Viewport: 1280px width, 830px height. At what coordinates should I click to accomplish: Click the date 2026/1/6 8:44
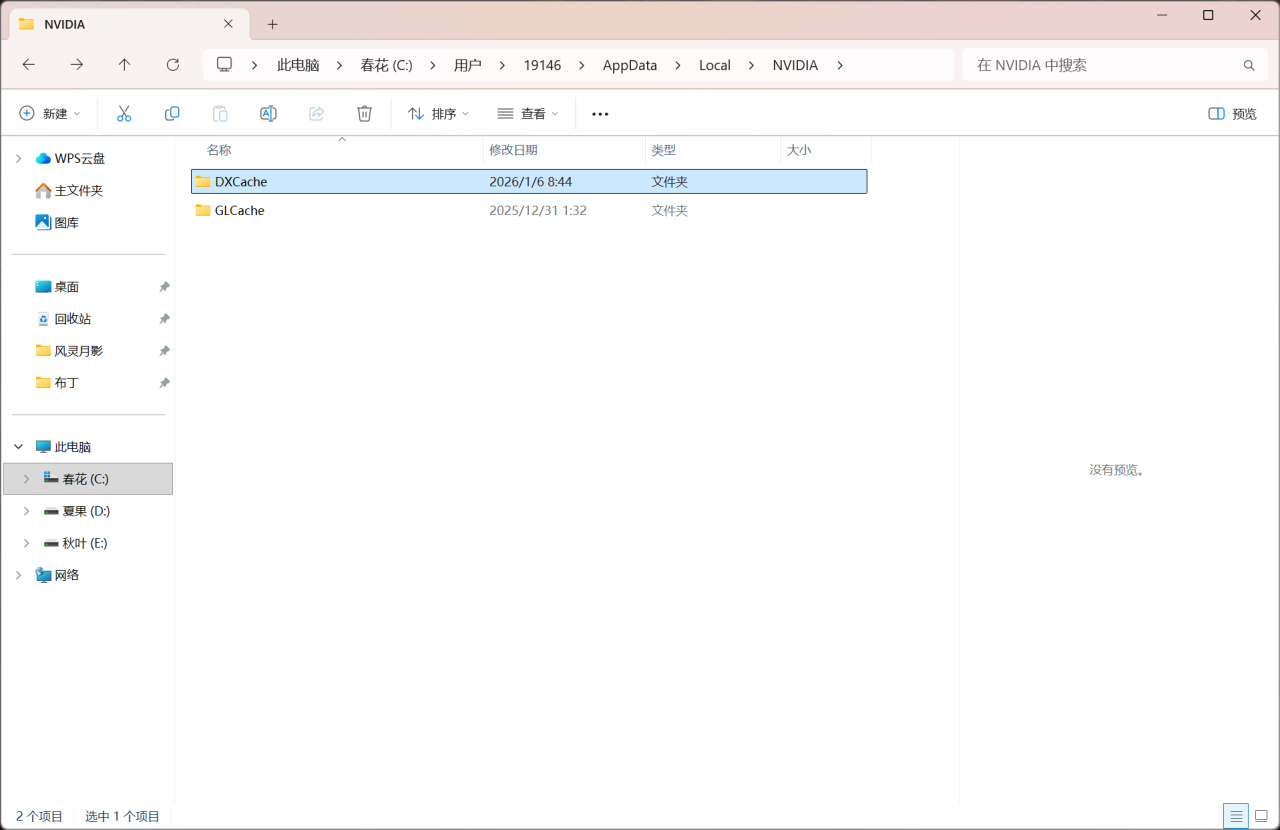point(531,182)
